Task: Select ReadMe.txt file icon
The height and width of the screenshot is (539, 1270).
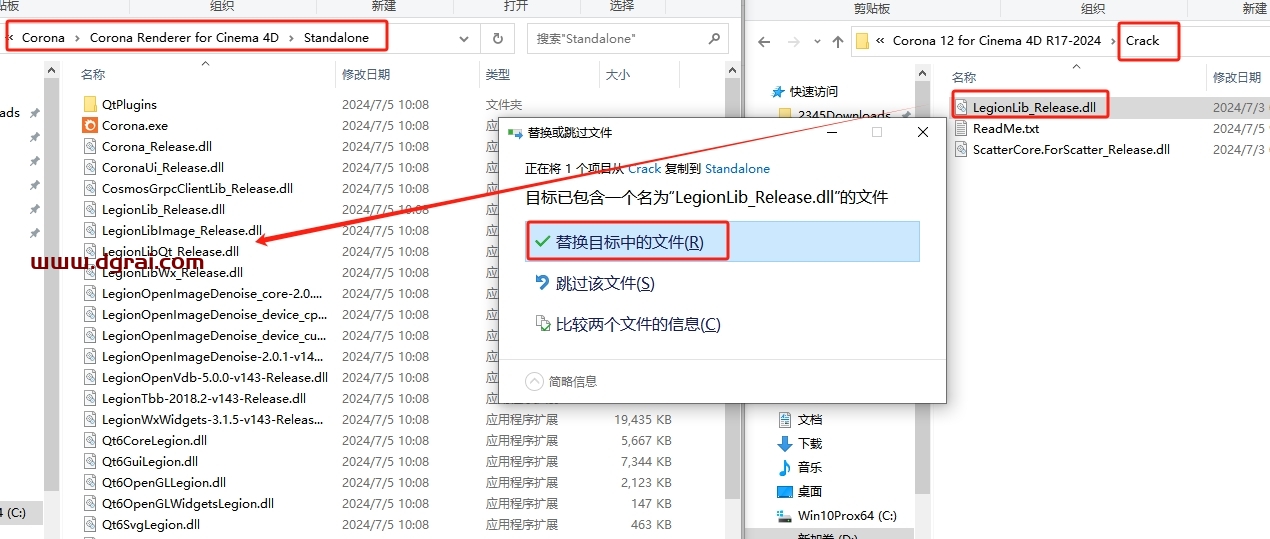Action: (x=962, y=128)
